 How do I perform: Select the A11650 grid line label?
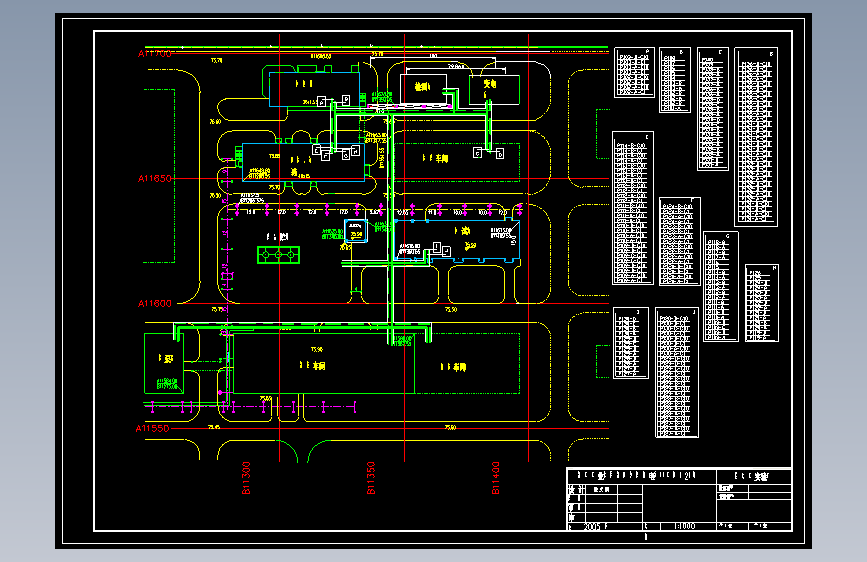click(155, 179)
